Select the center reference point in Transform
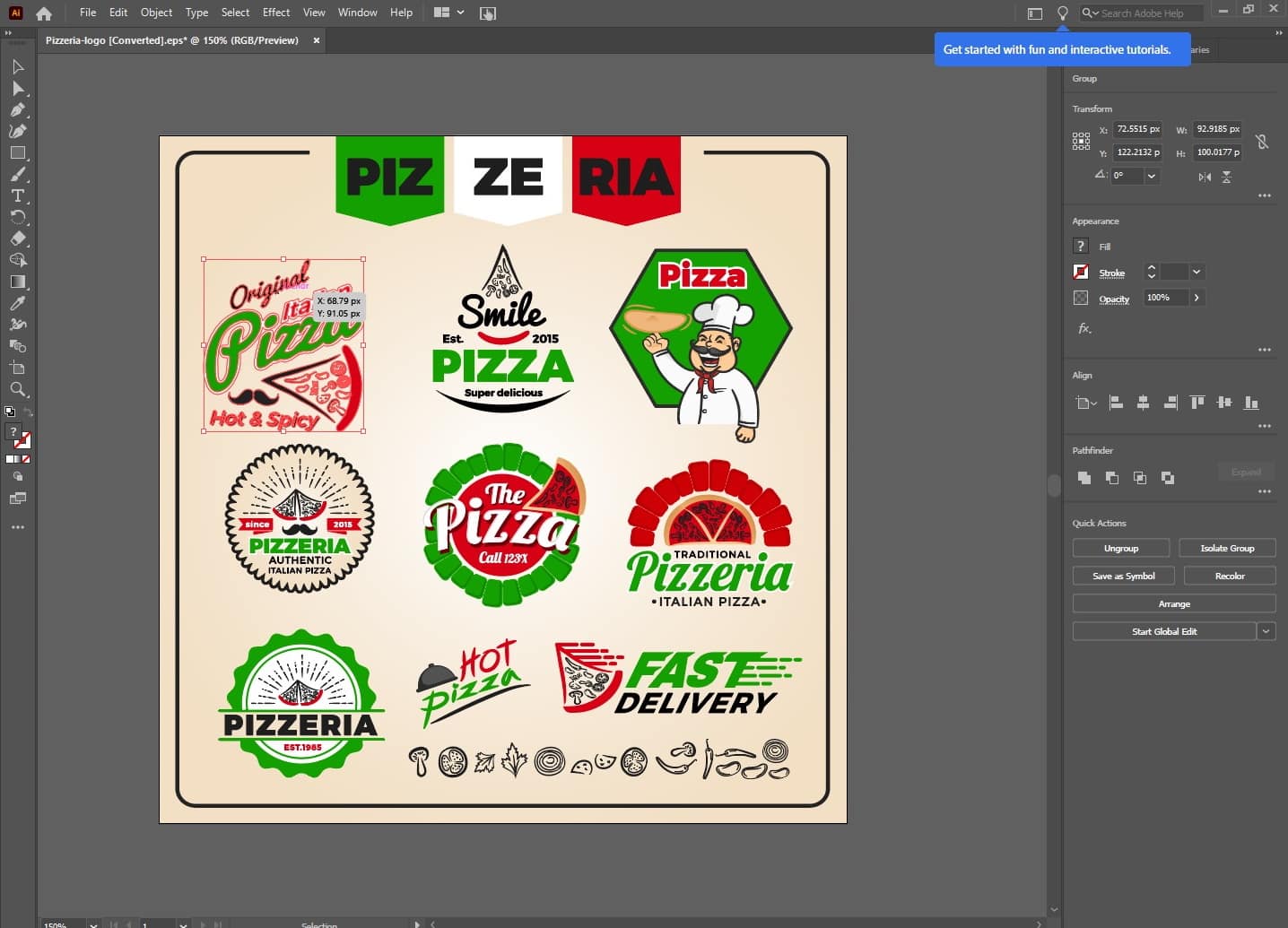Screen dimensions: 1288x928 tap(1081, 141)
